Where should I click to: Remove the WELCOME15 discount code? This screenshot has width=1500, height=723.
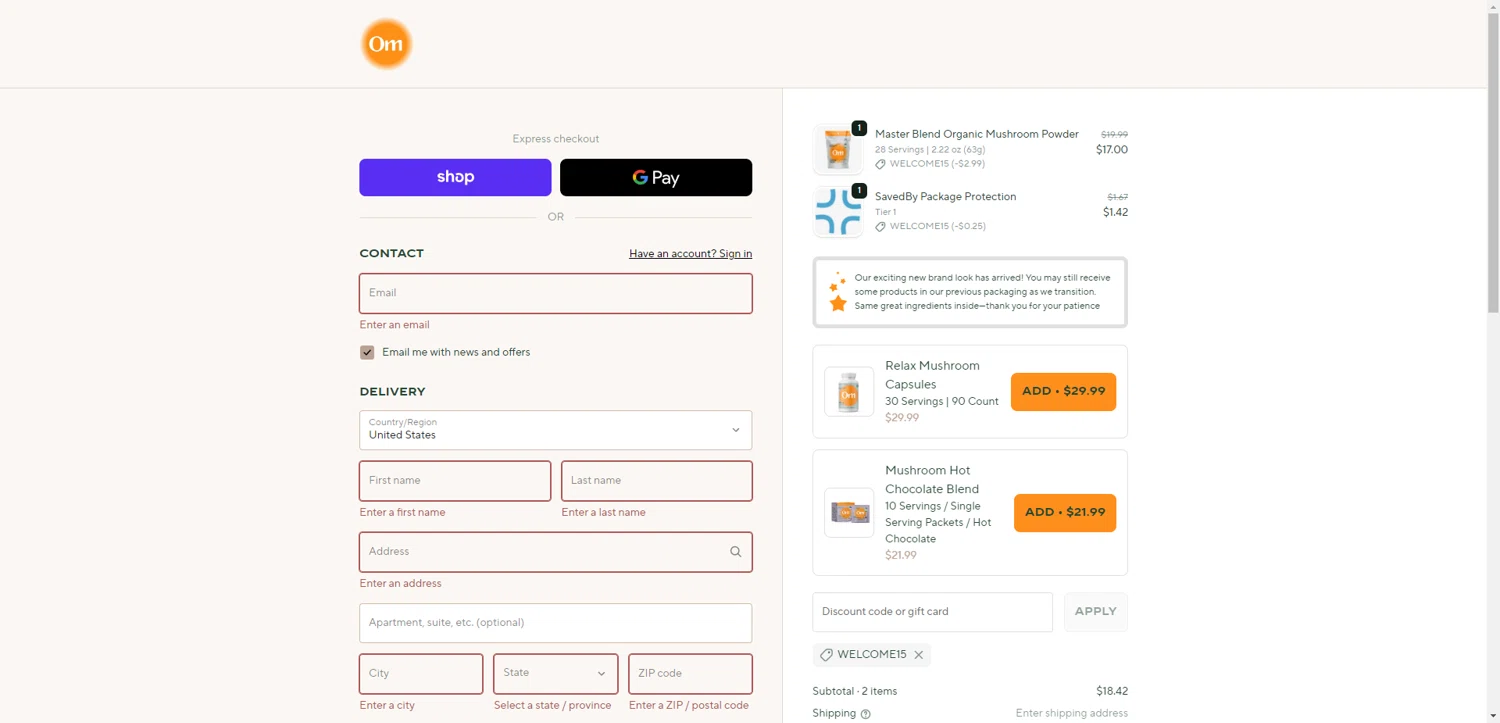pyautogui.click(x=919, y=655)
